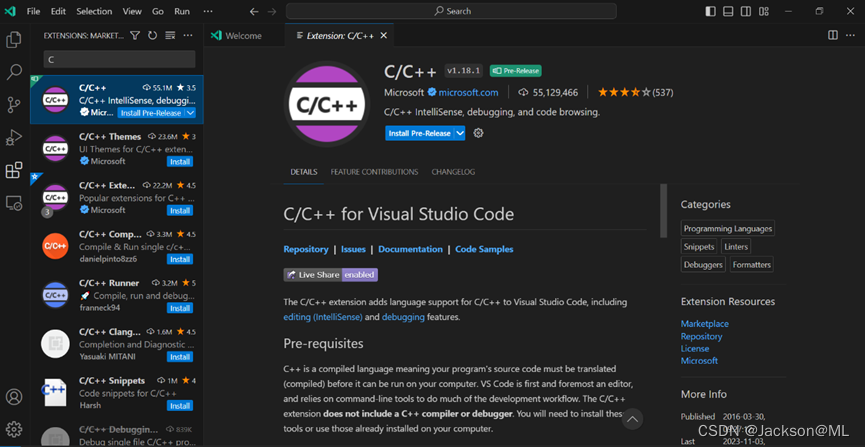The width and height of the screenshot is (865, 447).
Task: Switch to the Welcome tab
Action: [243, 36]
